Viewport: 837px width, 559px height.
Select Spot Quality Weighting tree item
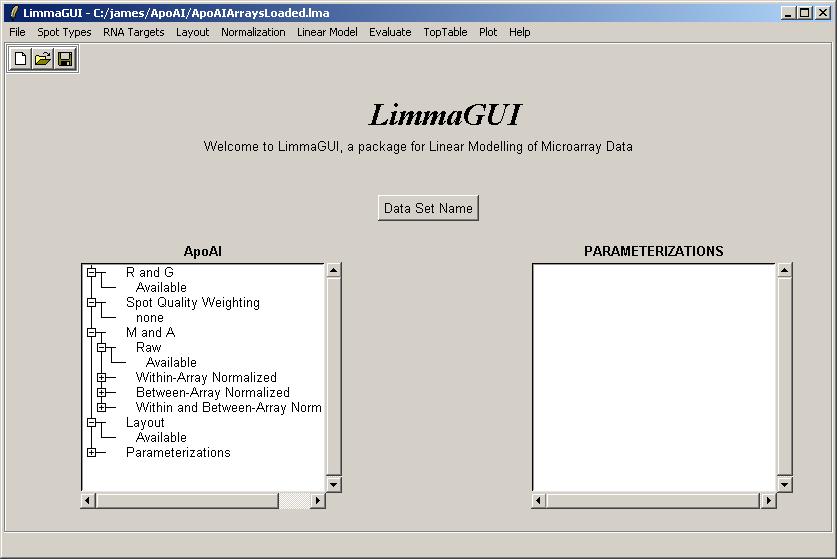point(192,302)
